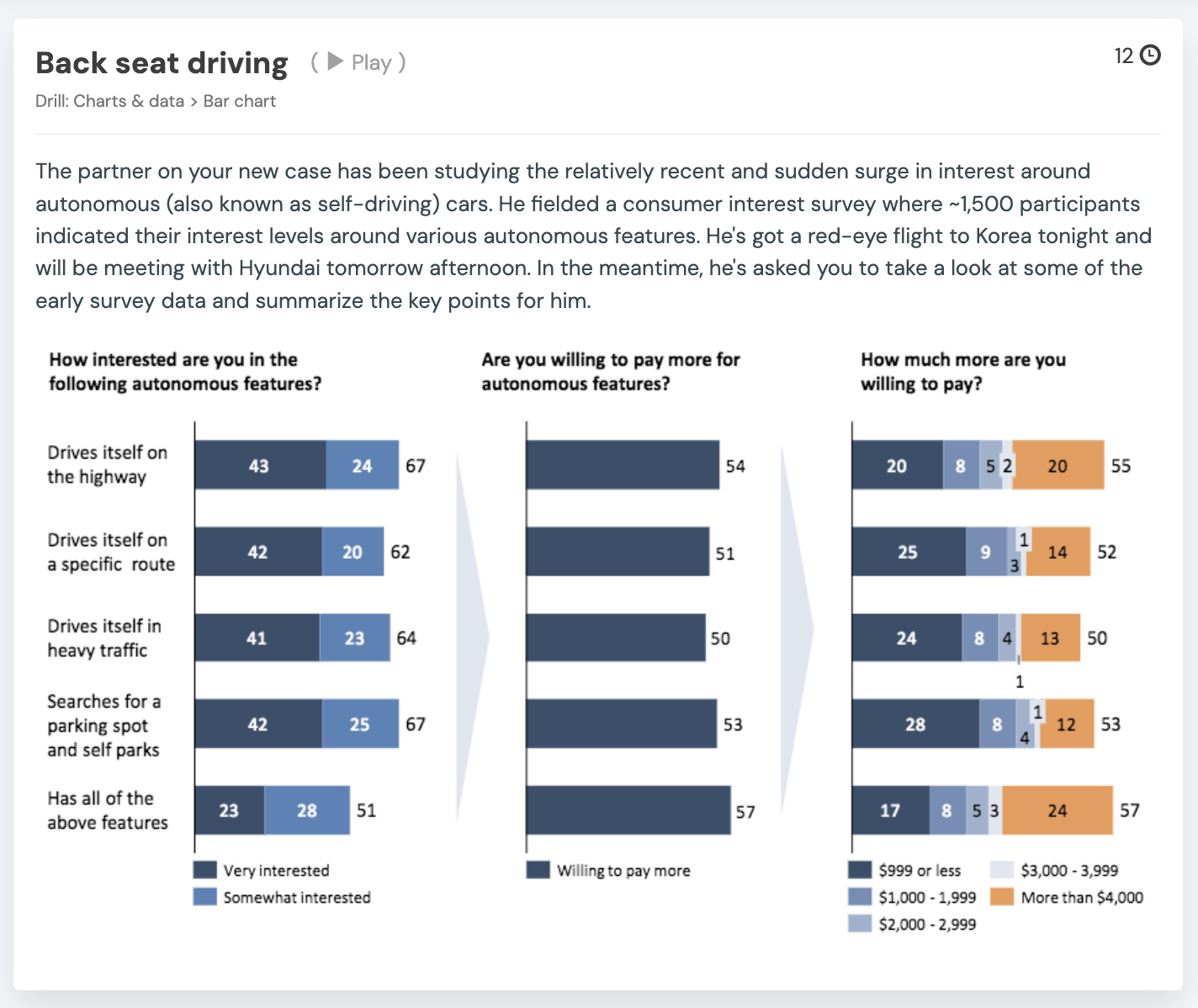Click the '$999 or less' legend swatch
1198x1008 pixels.
(860, 870)
